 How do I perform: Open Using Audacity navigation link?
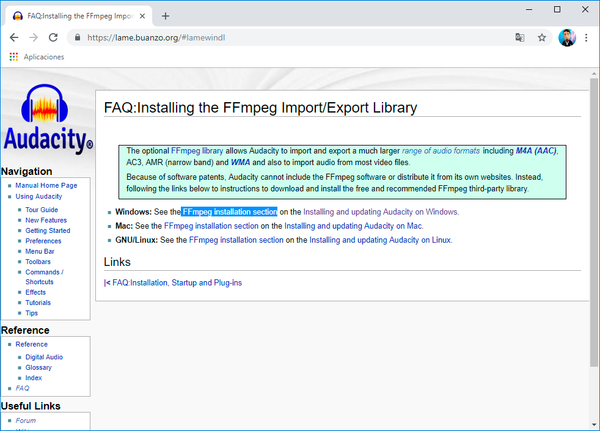pos(39,196)
